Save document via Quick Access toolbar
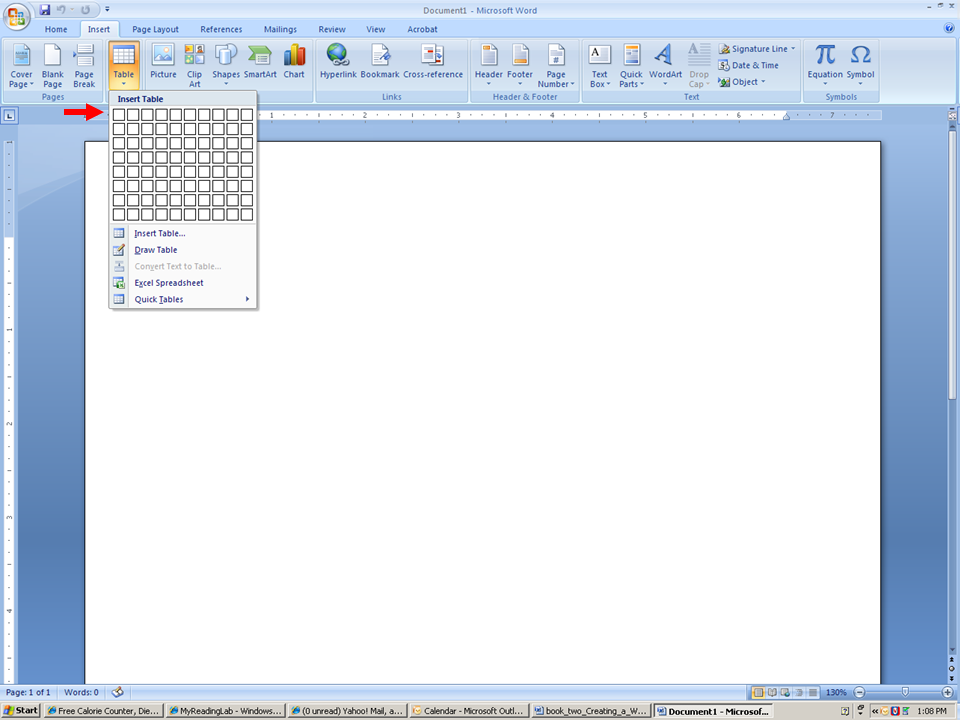This screenshot has height=720, width=960. (45, 10)
